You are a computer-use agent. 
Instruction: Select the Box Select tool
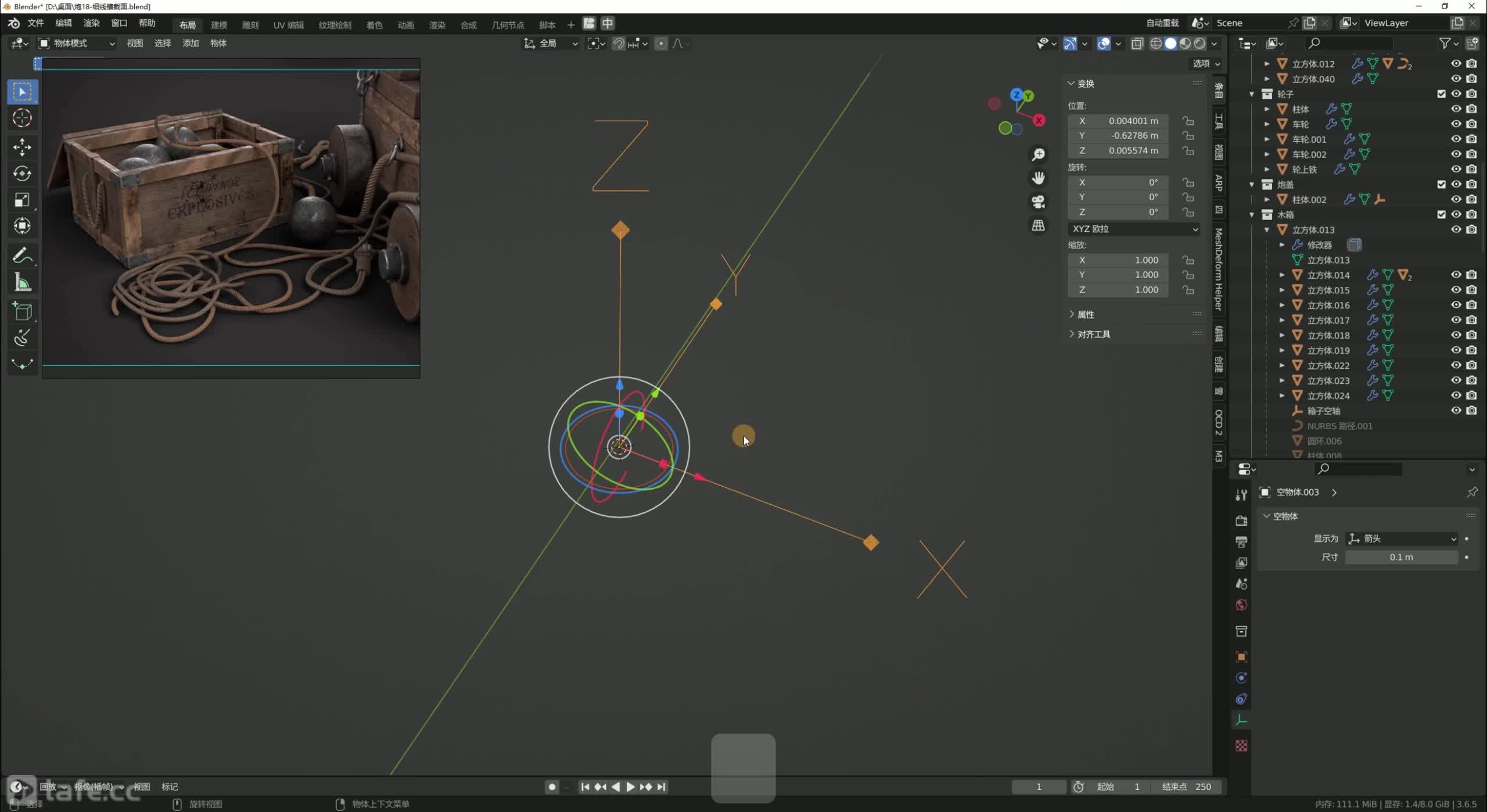22,92
